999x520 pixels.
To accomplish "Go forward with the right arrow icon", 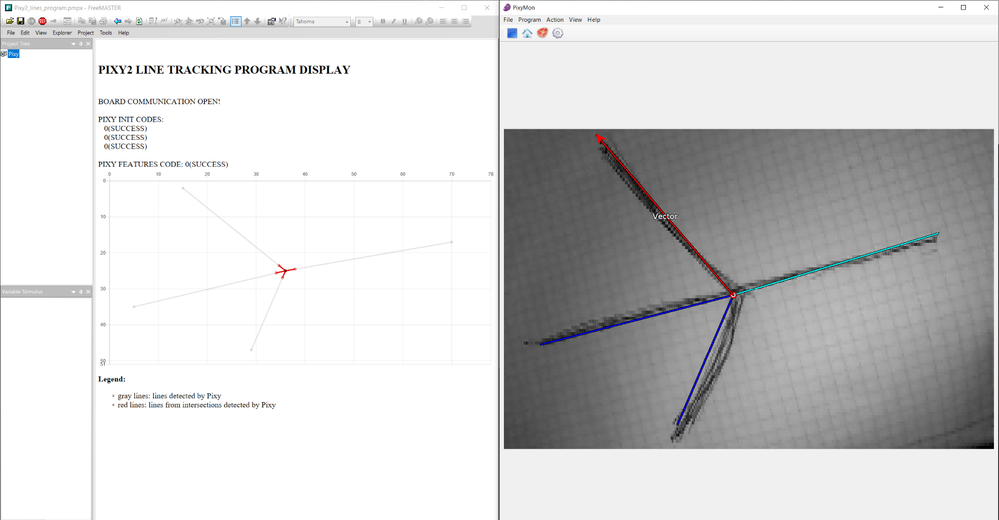I will point(128,21).
